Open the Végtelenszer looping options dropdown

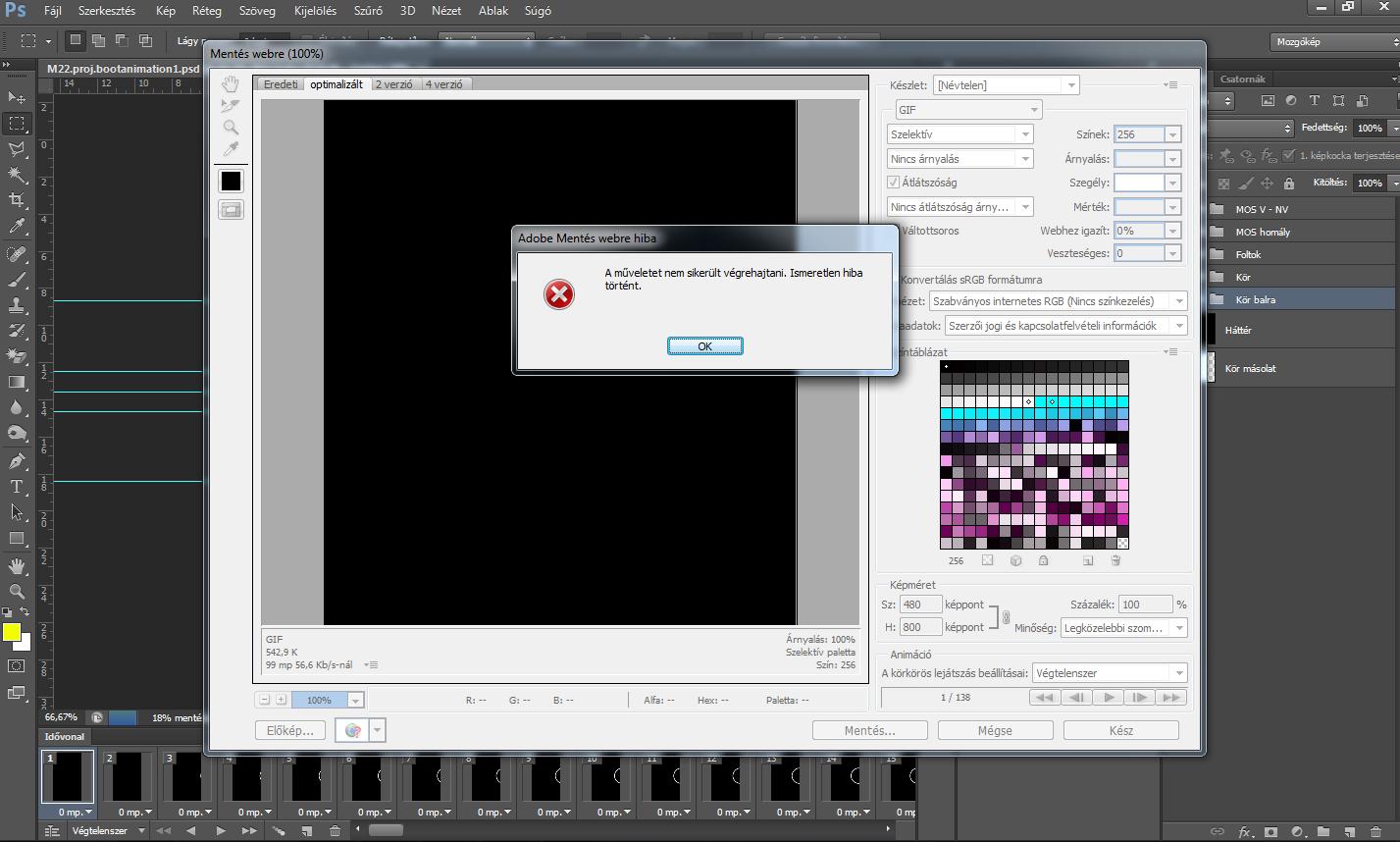click(1110, 673)
